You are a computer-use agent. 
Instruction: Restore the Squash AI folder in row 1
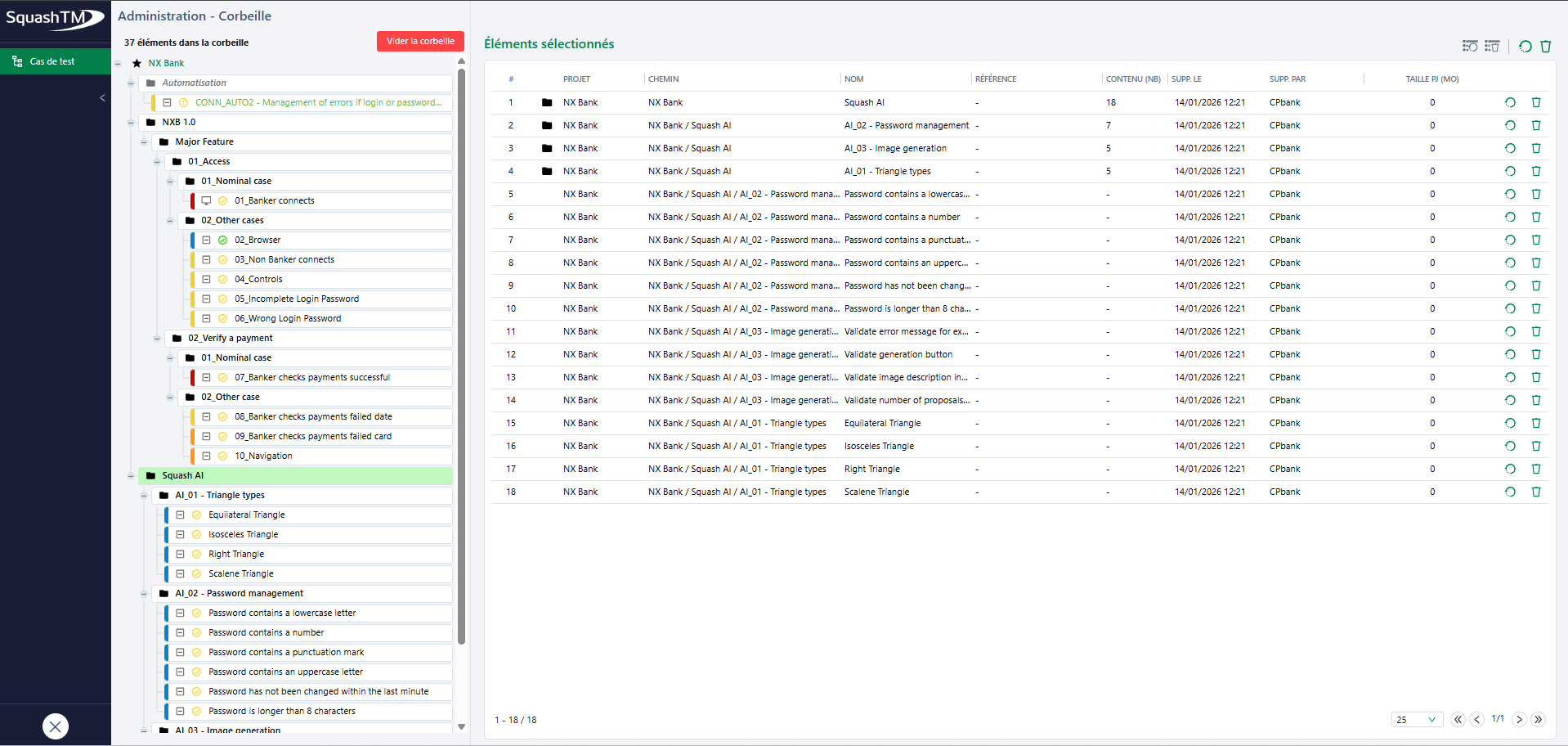pos(1510,102)
